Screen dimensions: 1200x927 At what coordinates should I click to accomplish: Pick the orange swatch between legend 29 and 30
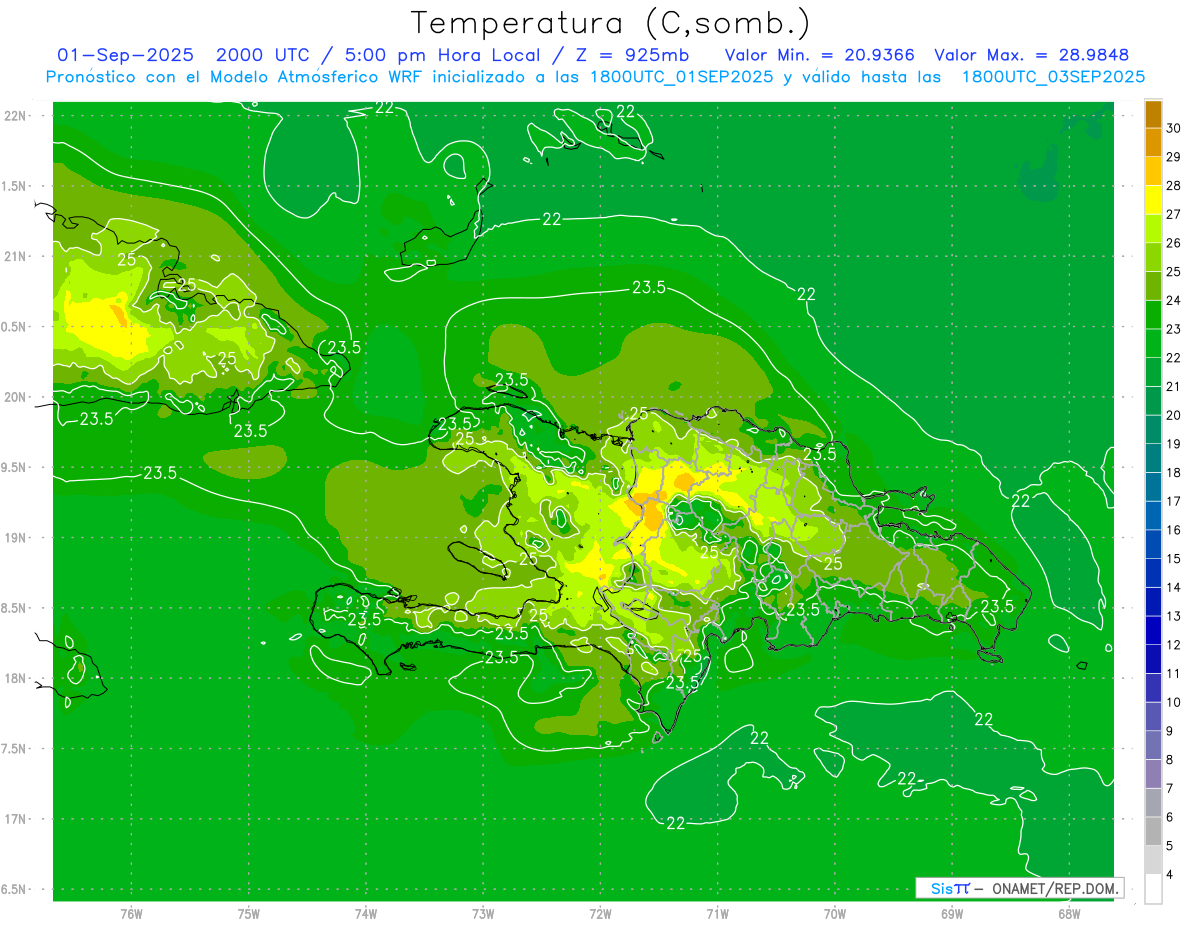click(1153, 143)
